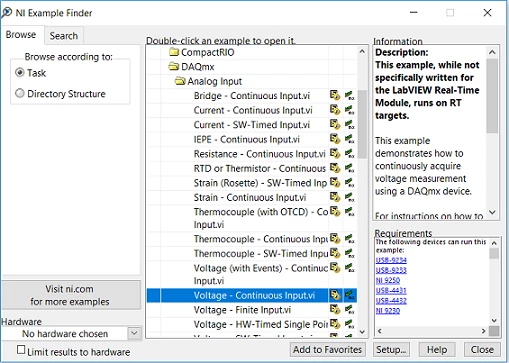Image resolution: width=509 pixels, height=363 pixels.
Task: Click the Analog Input open folder icon
Action: click(180, 81)
